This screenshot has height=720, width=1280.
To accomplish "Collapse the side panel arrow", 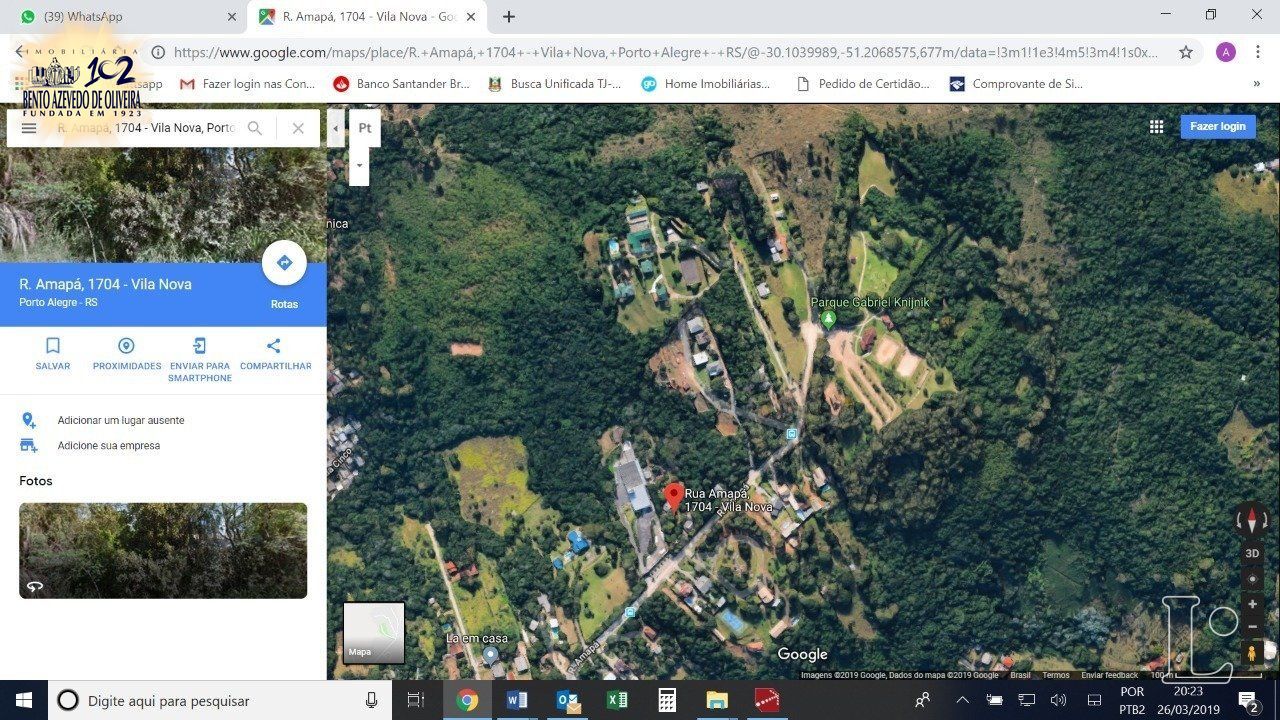I will [336, 128].
